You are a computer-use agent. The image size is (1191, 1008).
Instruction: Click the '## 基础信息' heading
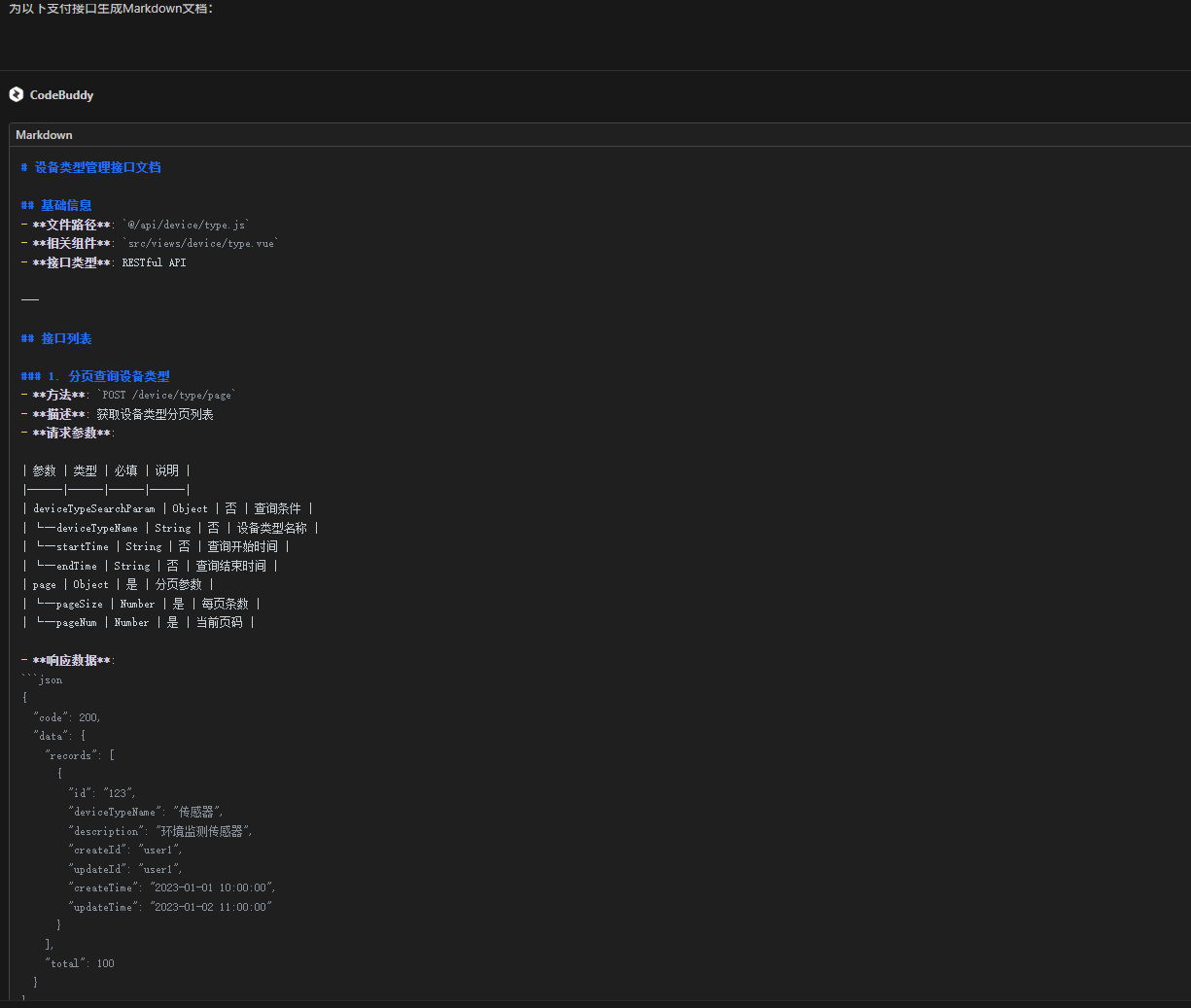(x=56, y=205)
